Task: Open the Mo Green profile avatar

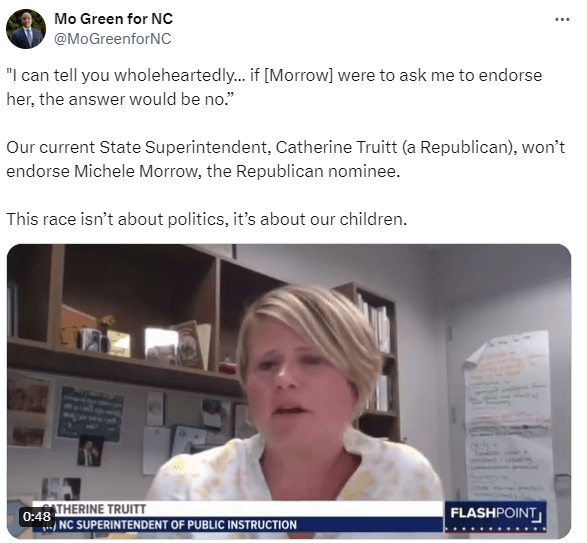Action: coord(26,29)
